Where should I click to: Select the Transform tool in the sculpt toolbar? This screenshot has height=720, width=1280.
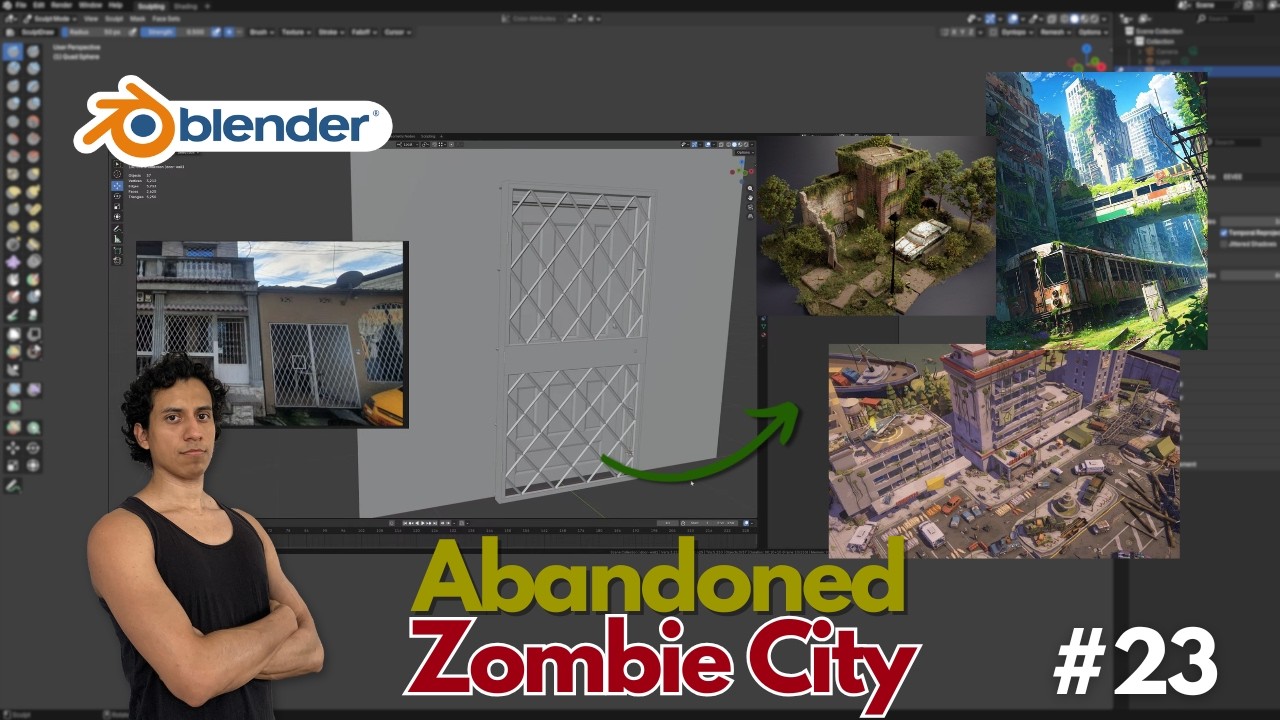[33, 465]
